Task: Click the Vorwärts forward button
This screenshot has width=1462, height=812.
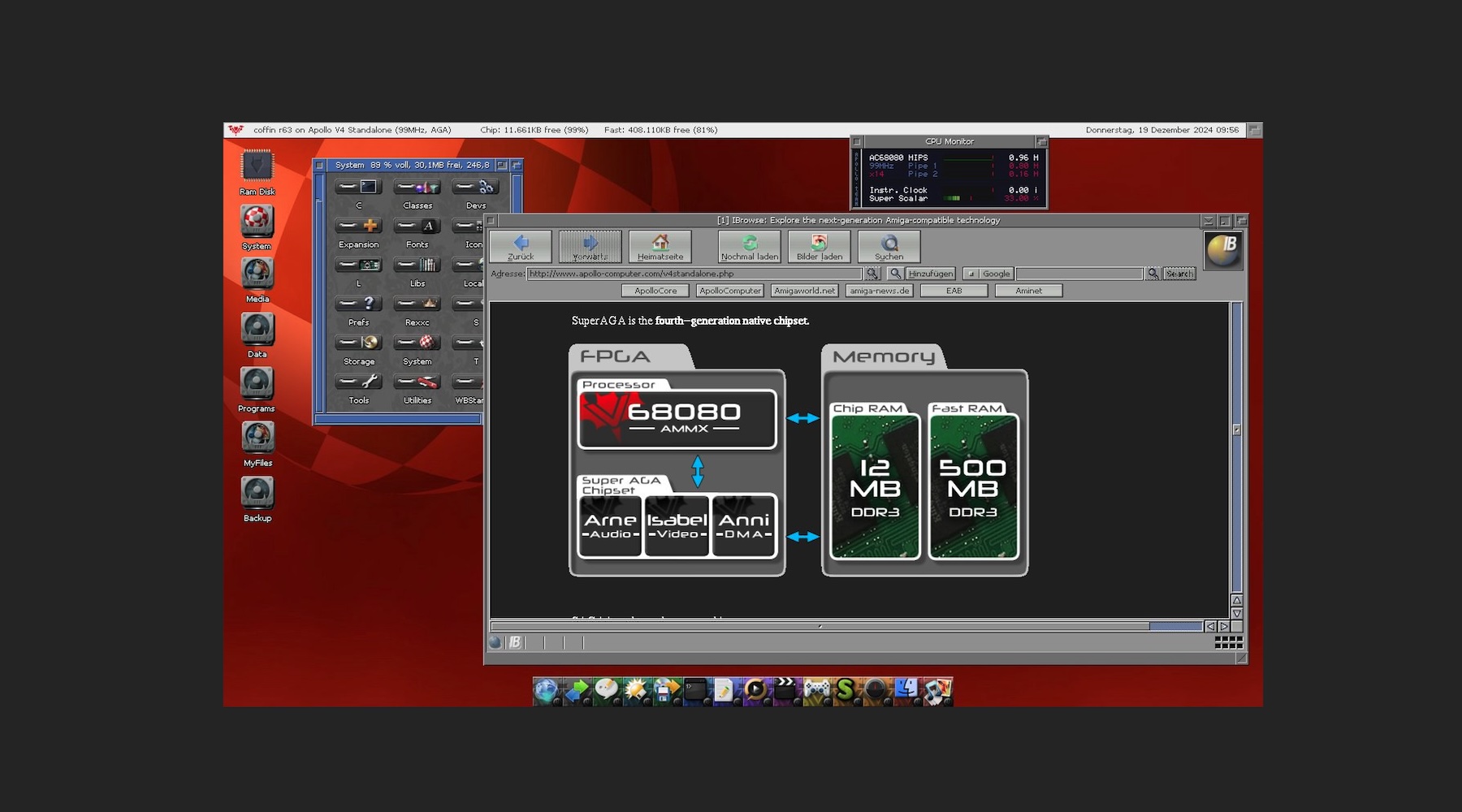Action: [590, 246]
